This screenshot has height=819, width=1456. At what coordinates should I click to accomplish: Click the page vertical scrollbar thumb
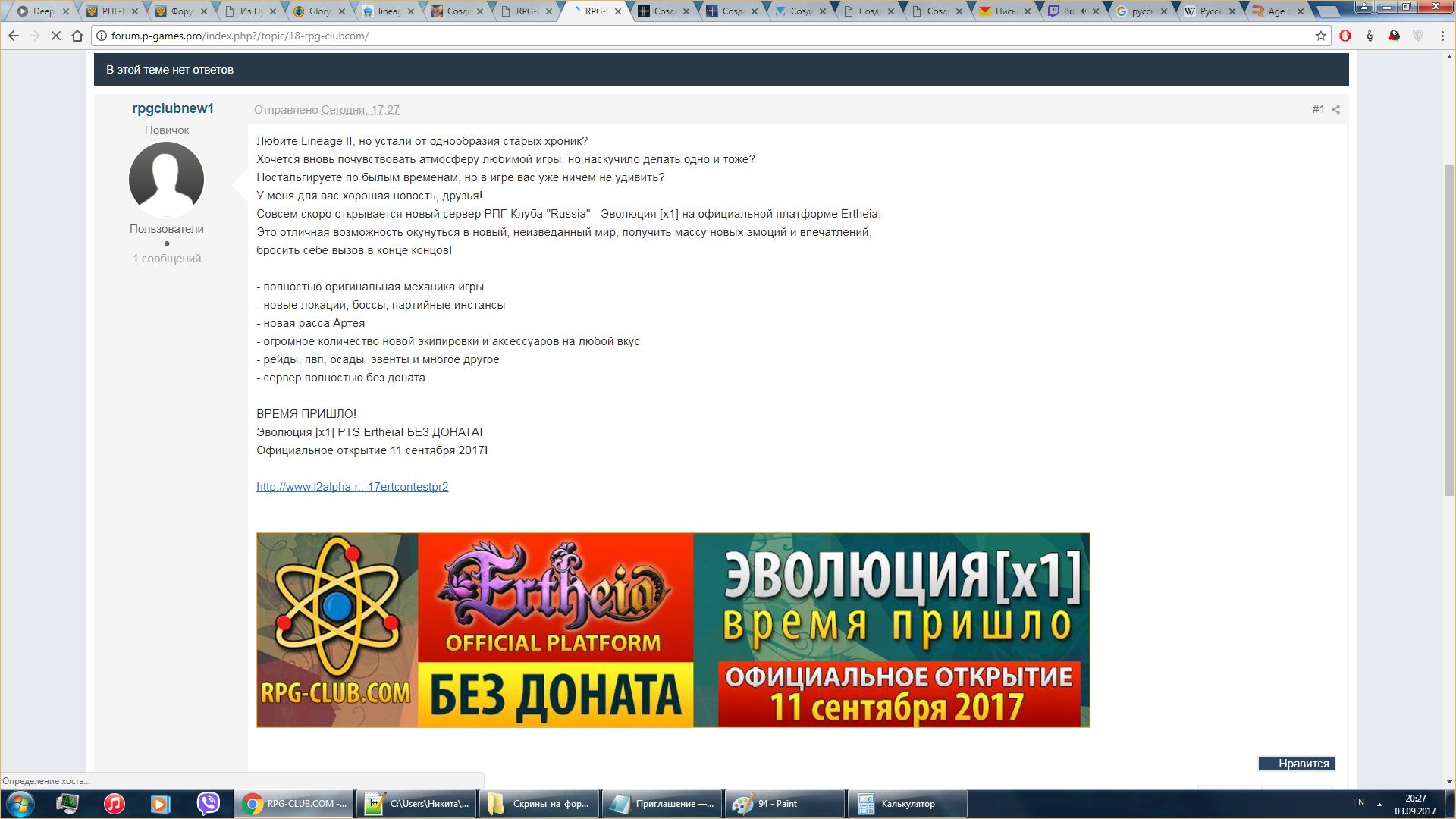click(1449, 330)
